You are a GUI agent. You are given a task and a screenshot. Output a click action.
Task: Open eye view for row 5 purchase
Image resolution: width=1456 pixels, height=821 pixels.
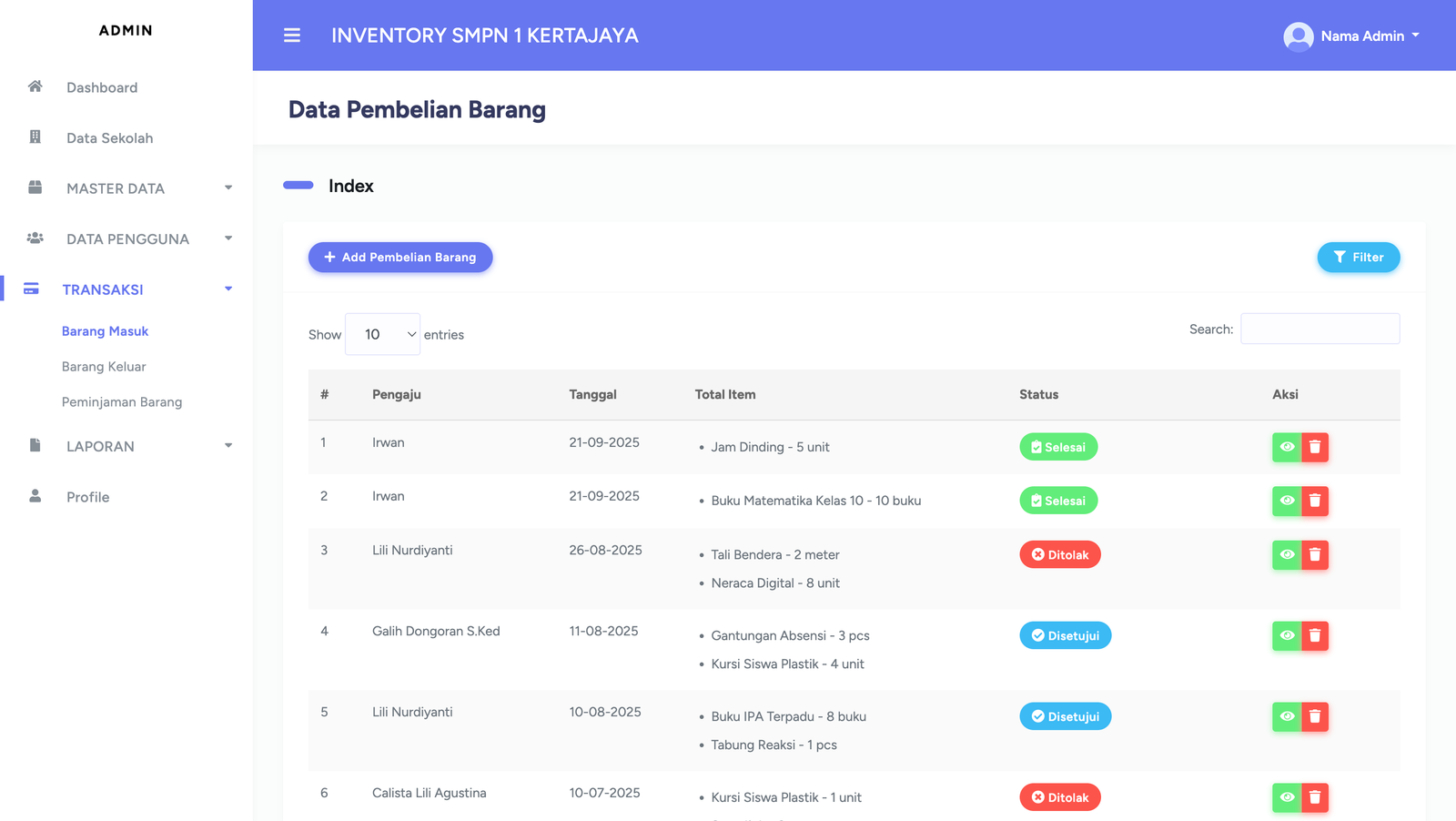click(1287, 716)
